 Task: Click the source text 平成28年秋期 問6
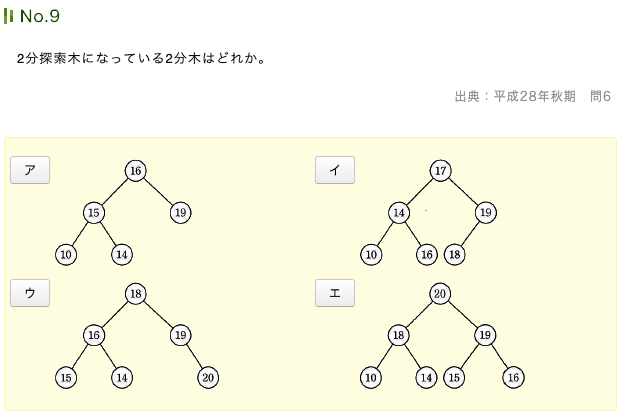(532, 96)
